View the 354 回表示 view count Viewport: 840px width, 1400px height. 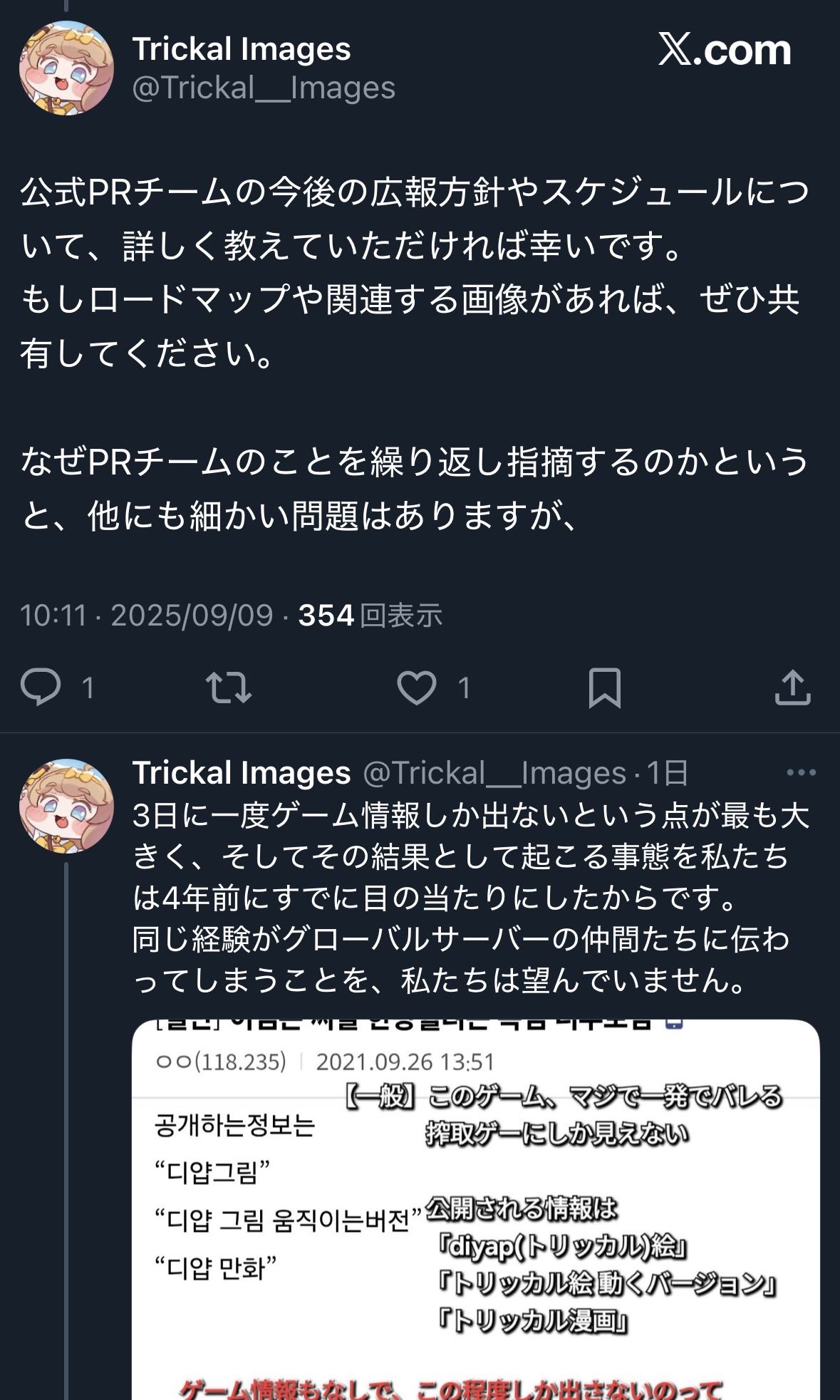coord(370,616)
